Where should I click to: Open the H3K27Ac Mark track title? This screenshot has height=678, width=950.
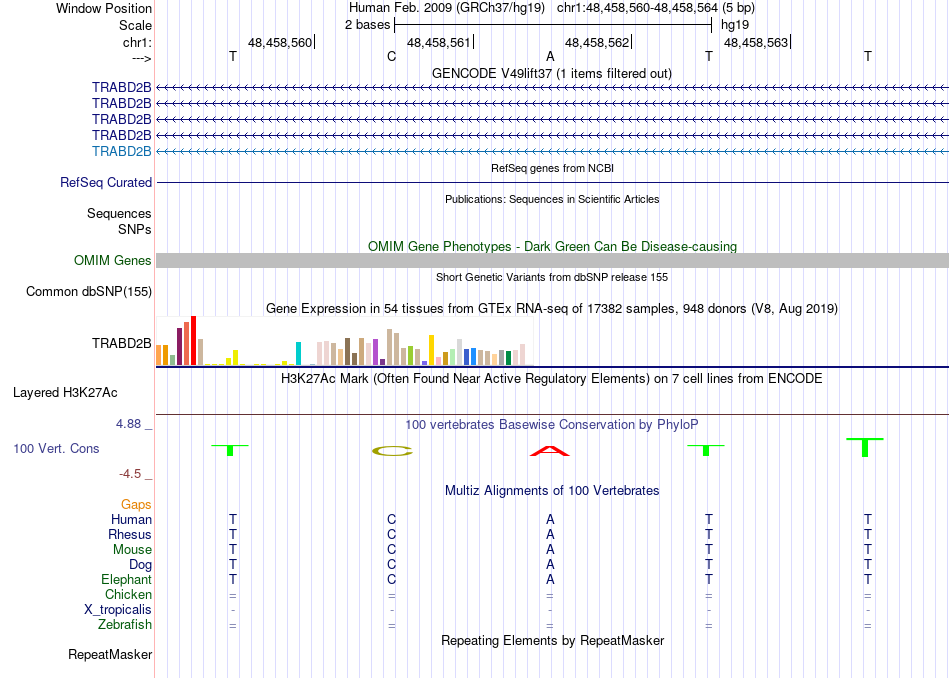pyautogui.click(x=552, y=379)
